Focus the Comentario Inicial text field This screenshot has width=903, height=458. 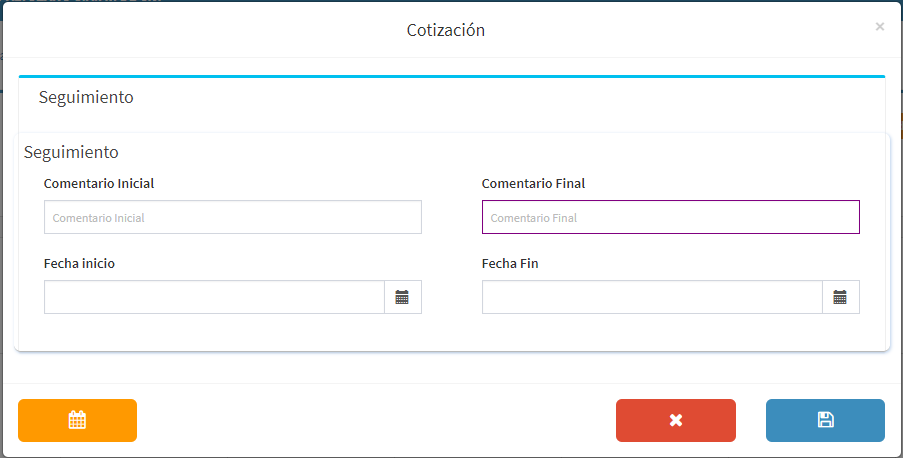(233, 217)
